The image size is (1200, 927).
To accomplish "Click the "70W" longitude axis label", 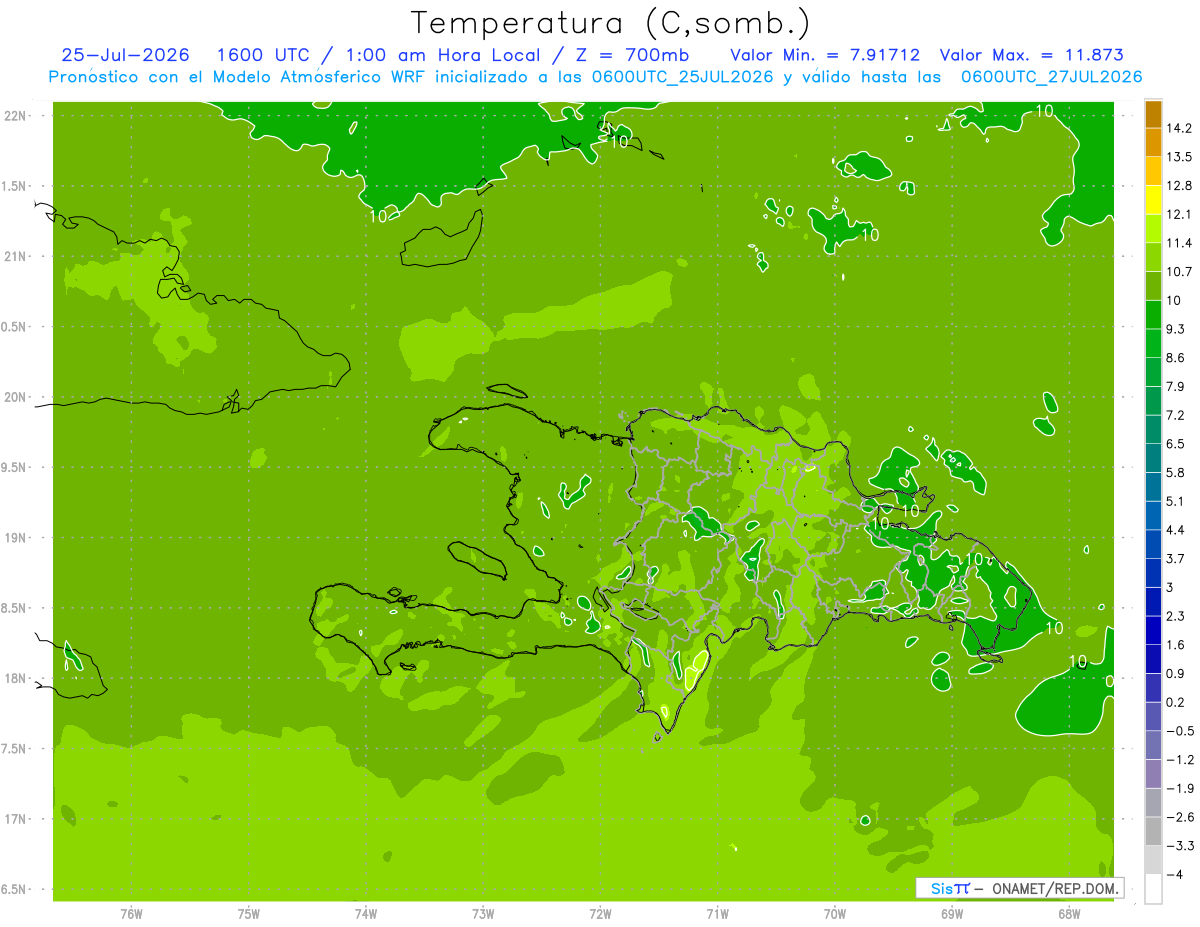I will [835, 914].
